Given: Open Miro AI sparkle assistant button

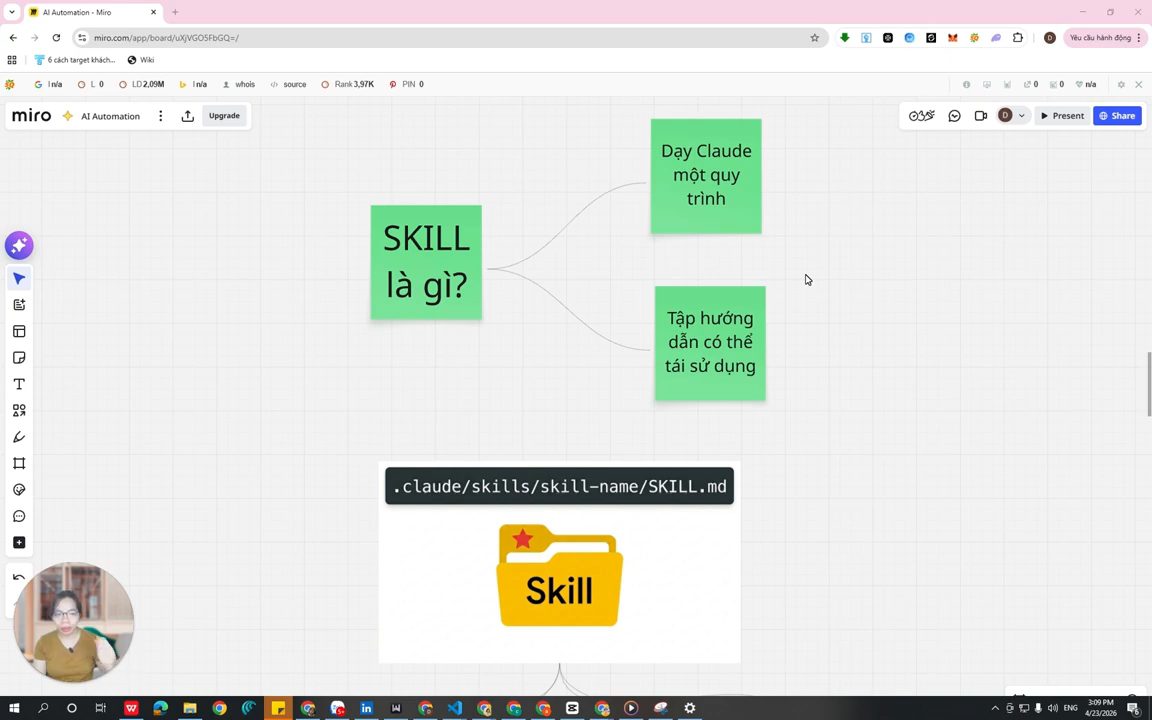Looking at the screenshot, I should (x=19, y=245).
